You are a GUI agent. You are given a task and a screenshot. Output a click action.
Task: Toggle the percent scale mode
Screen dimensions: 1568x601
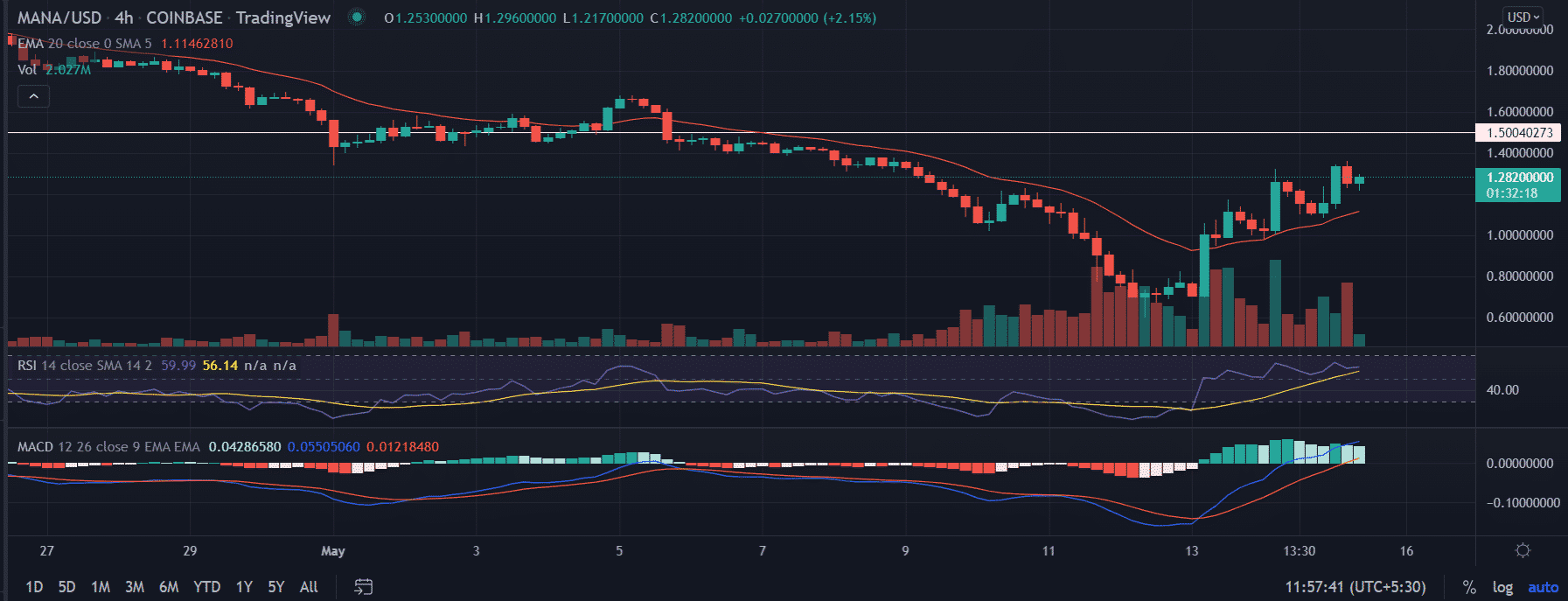[1469, 587]
